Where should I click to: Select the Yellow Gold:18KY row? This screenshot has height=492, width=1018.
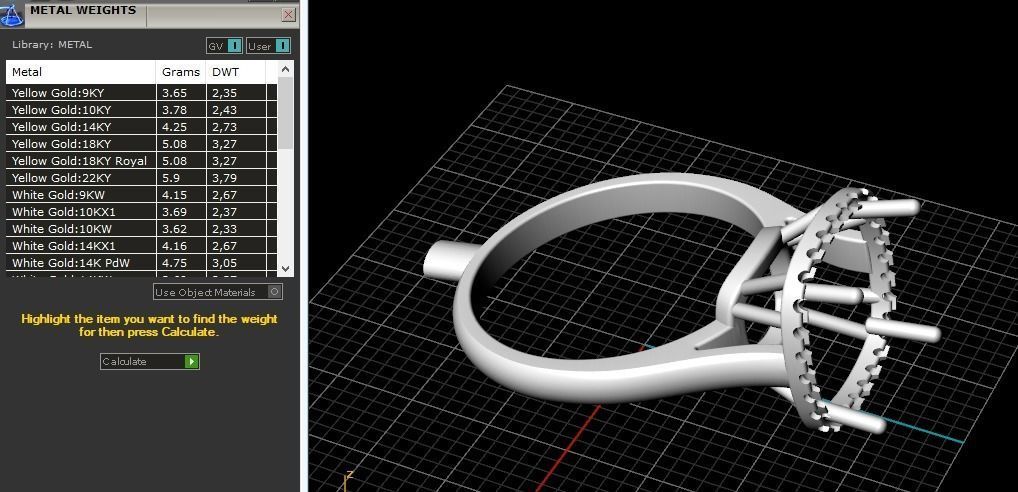[x=142, y=143]
